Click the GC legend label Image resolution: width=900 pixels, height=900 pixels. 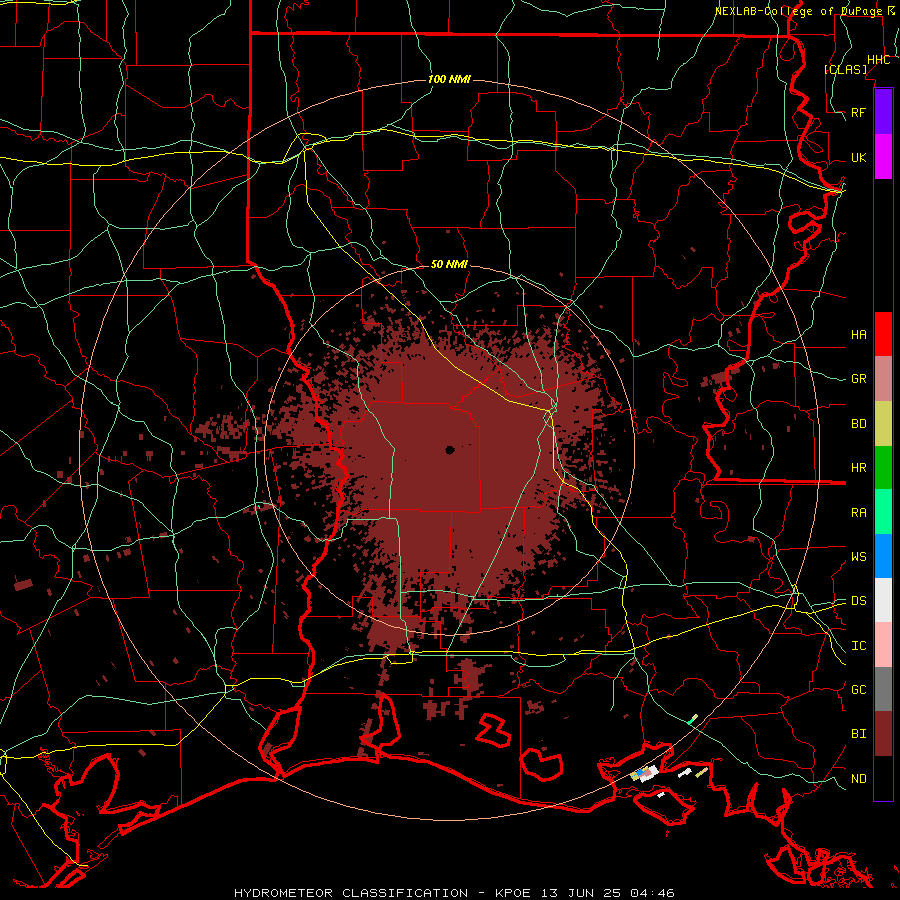click(x=858, y=689)
